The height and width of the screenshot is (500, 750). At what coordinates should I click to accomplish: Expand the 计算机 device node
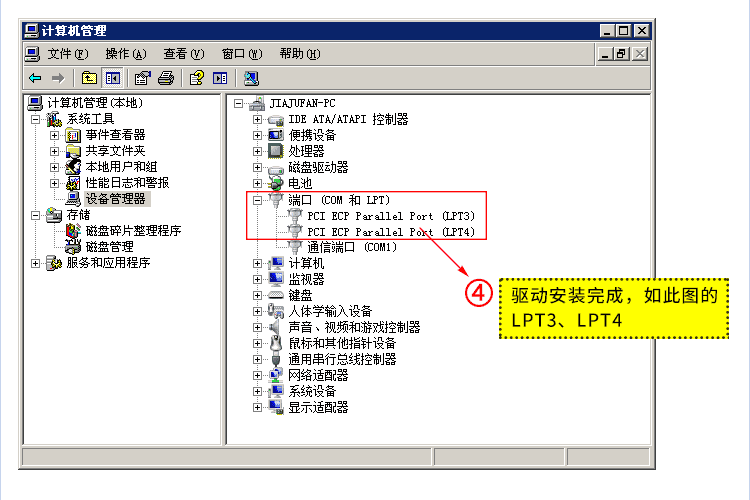[x=257, y=264]
